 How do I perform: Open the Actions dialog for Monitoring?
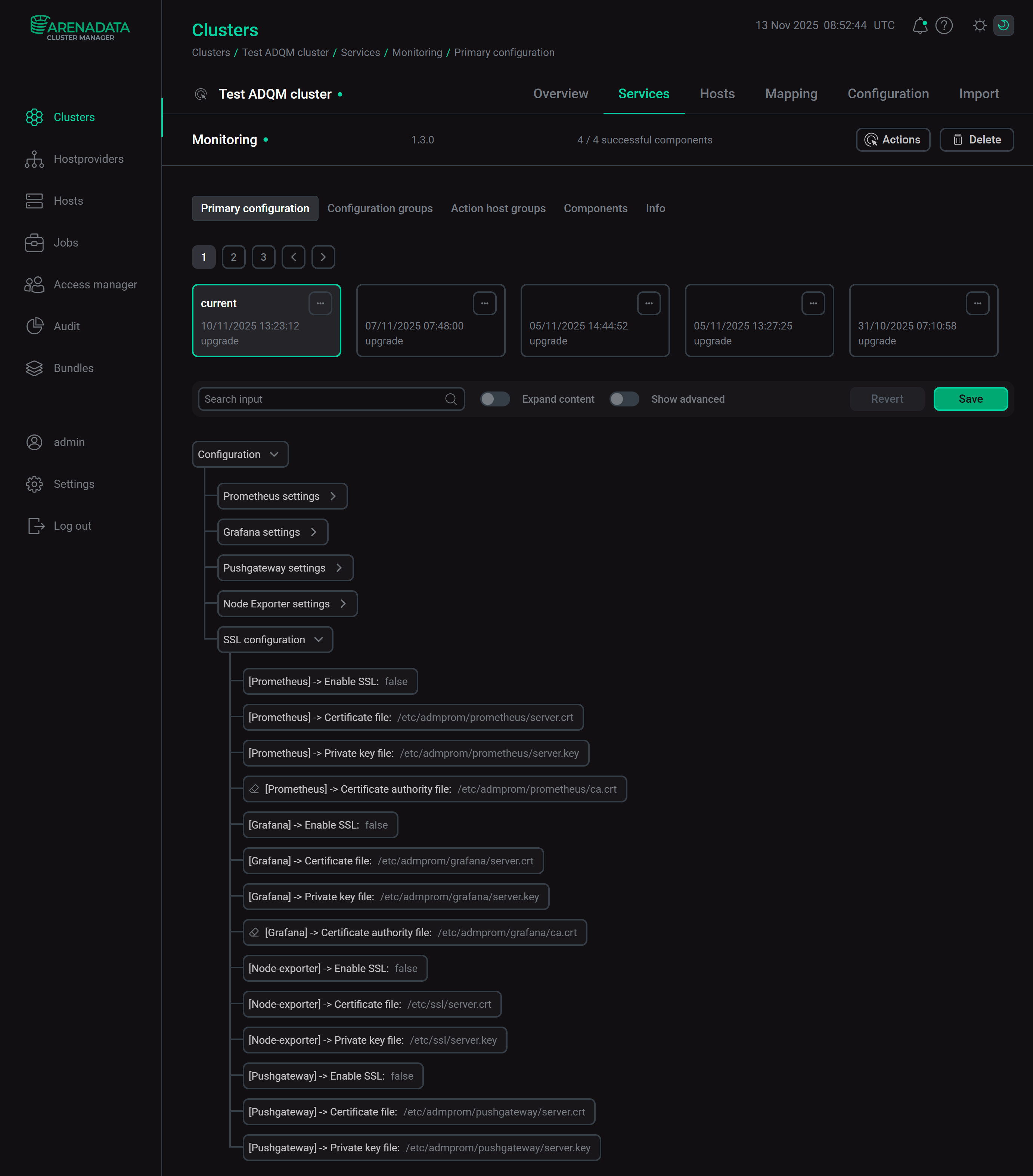[x=893, y=139]
